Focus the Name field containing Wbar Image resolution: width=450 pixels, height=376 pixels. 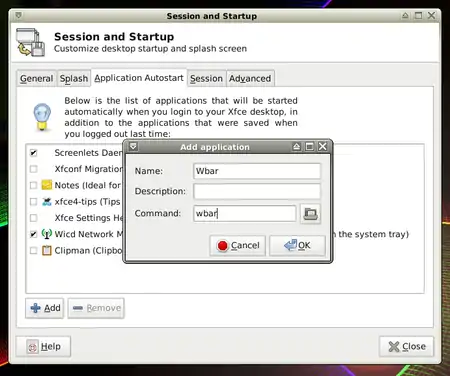click(x=257, y=171)
